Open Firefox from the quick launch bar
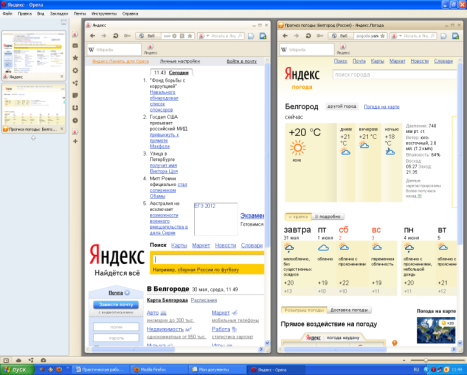This screenshot has width=467, height=375. click(59, 369)
